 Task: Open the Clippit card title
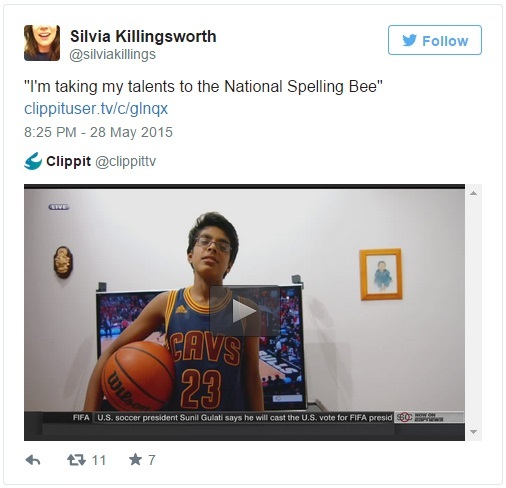point(68,161)
